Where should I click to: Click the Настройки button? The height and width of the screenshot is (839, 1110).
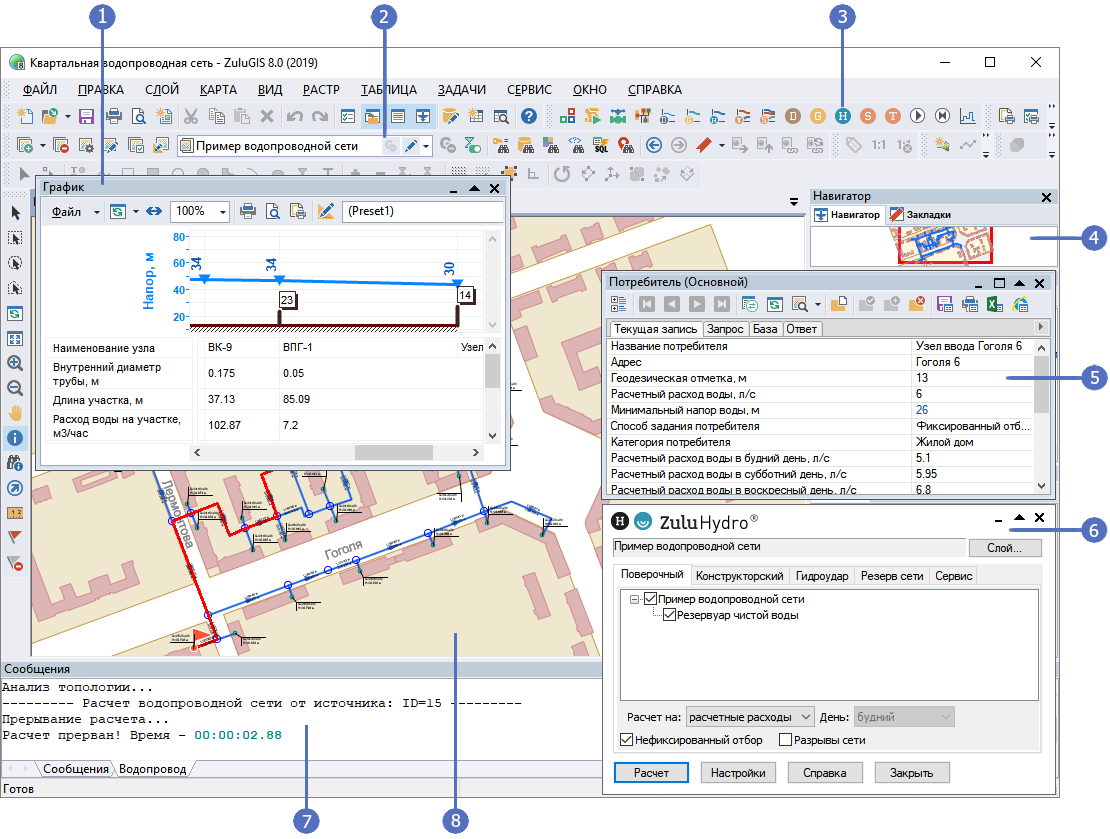click(739, 773)
